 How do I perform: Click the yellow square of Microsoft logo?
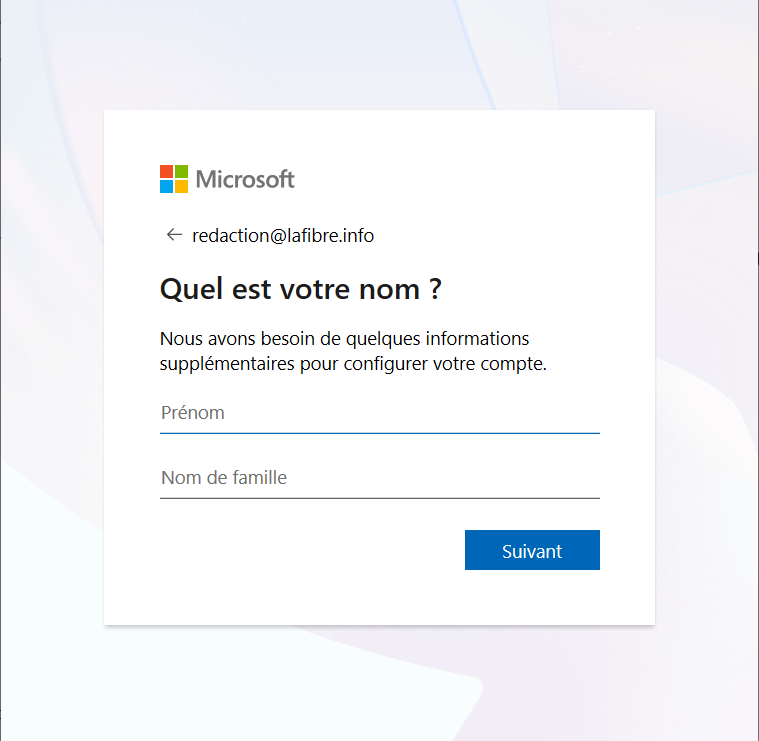181,187
